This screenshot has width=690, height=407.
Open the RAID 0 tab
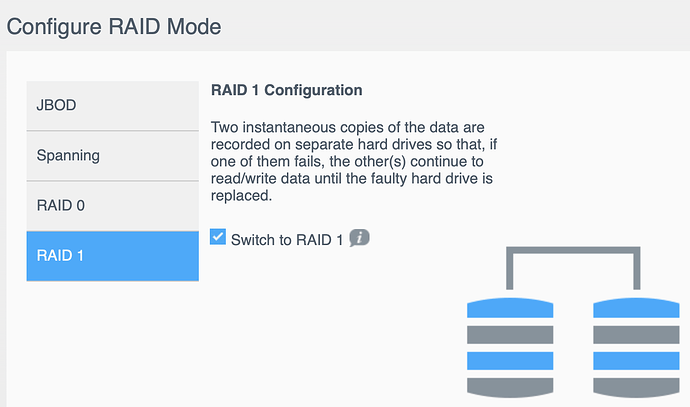coord(112,206)
